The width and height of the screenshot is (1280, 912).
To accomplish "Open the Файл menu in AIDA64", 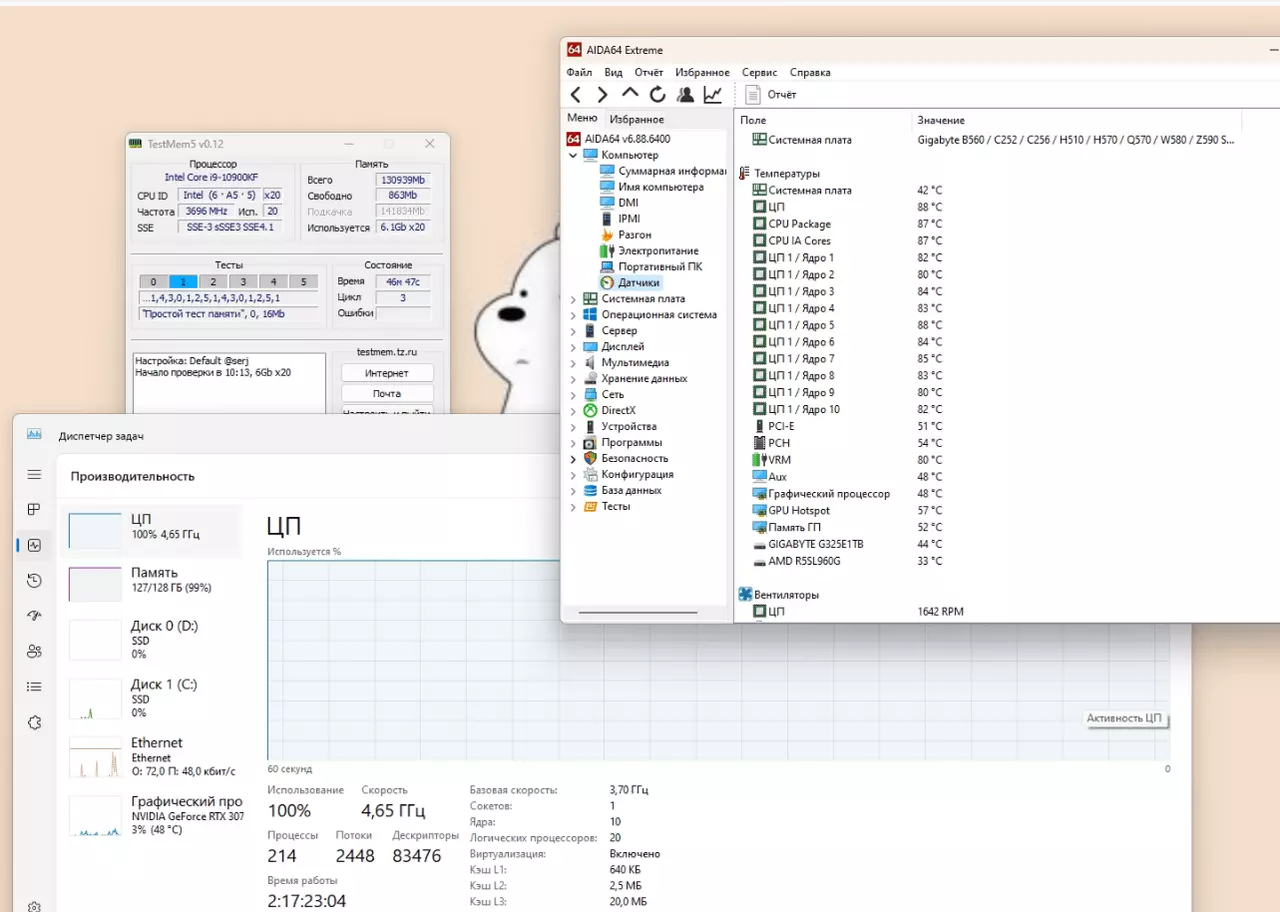I will pos(579,72).
